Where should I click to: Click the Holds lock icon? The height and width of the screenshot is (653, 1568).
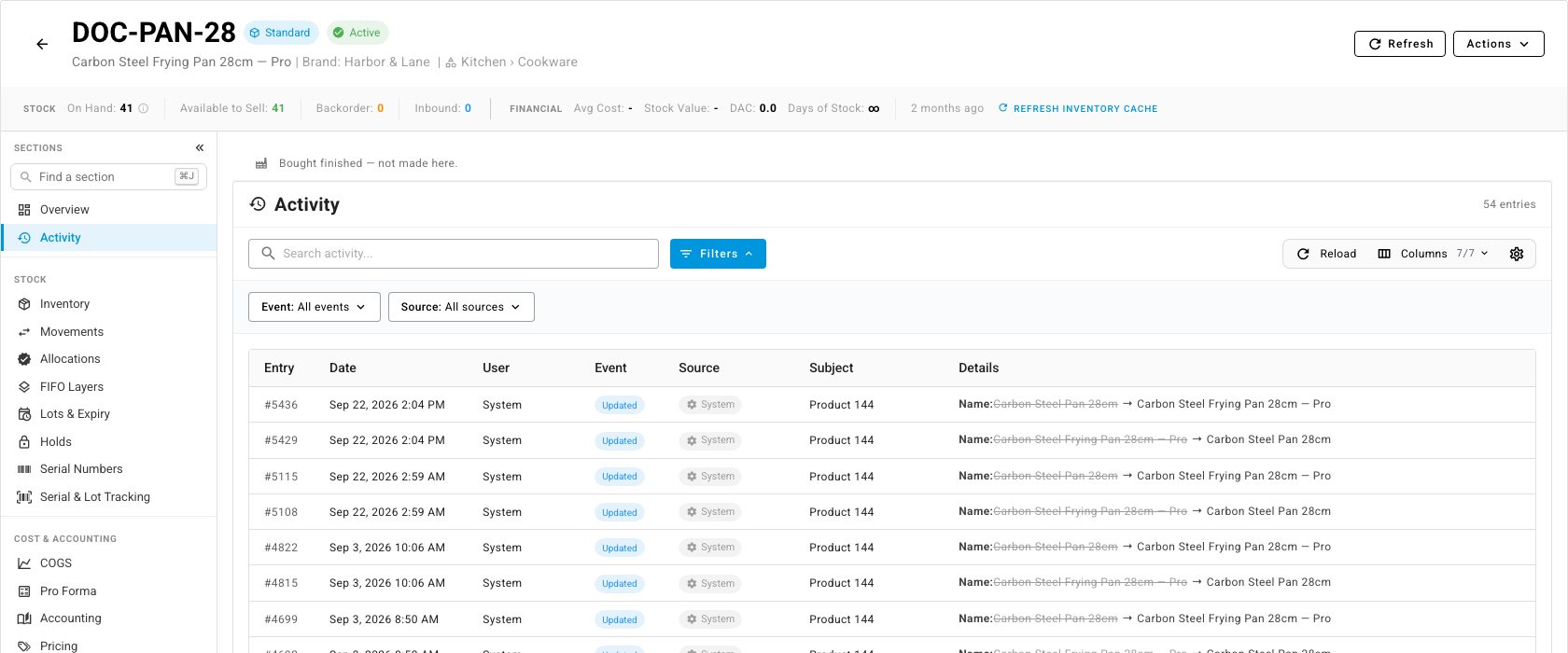[x=24, y=442]
